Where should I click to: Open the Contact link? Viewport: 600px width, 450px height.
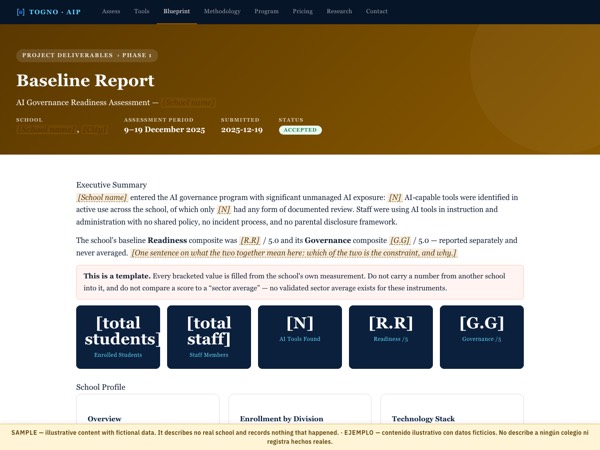(x=377, y=11)
